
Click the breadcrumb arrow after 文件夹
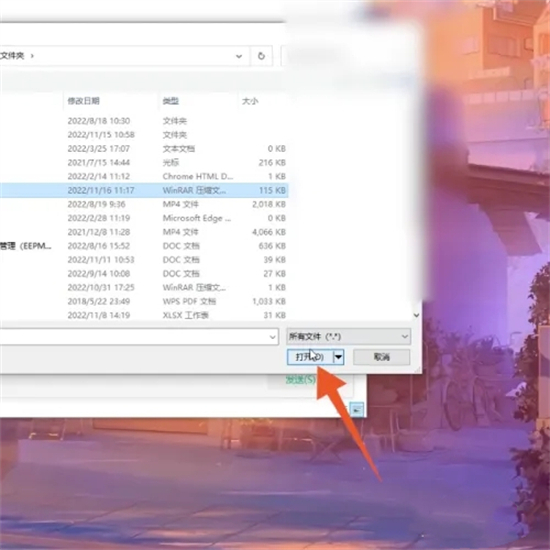pyautogui.click(x=32, y=56)
